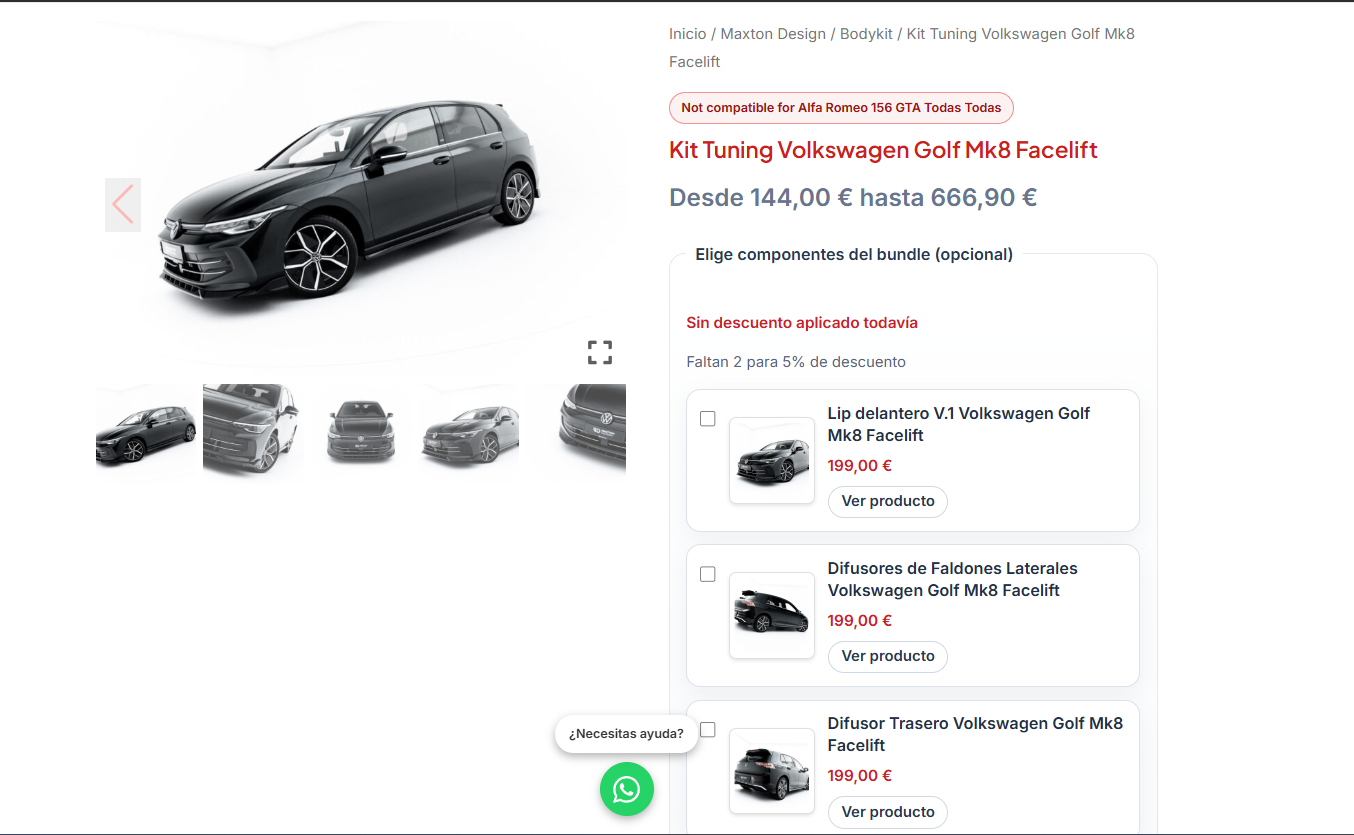Navigate to the Bodykit category
The width and height of the screenshot is (1354, 835).
866,33
